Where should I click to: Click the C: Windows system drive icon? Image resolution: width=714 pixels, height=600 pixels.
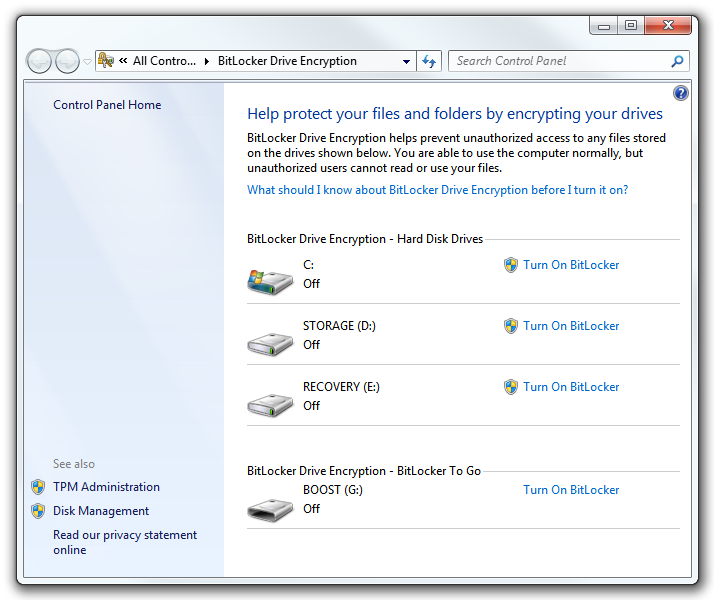click(x=270, y=282)
